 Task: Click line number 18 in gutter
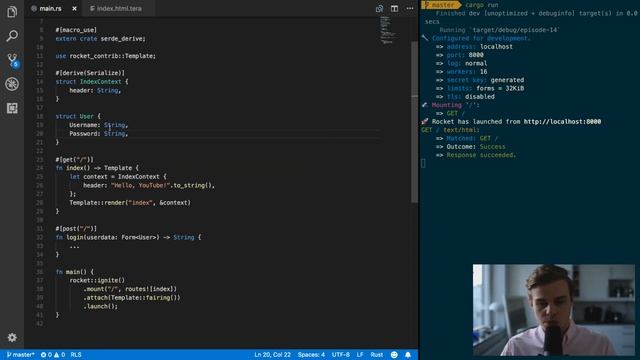pos(40,116)
